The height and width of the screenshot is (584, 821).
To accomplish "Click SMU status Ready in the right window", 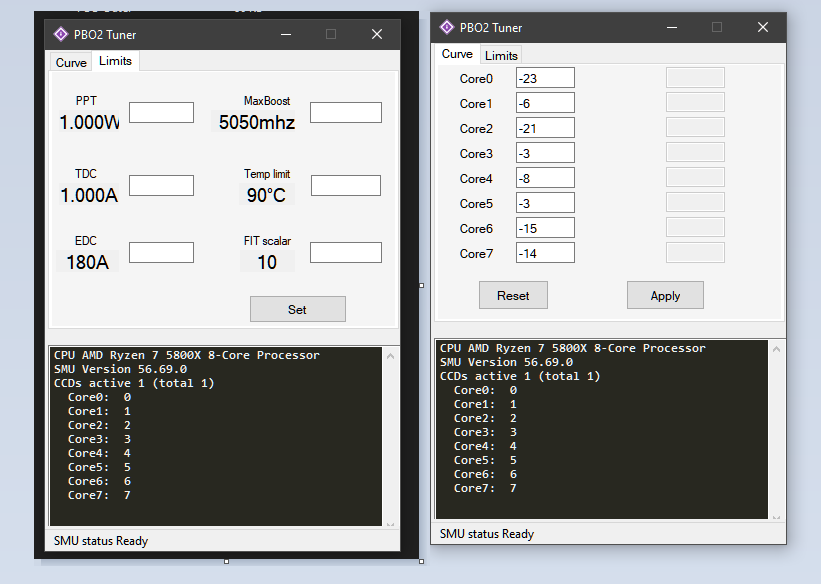I will point(486,534).
